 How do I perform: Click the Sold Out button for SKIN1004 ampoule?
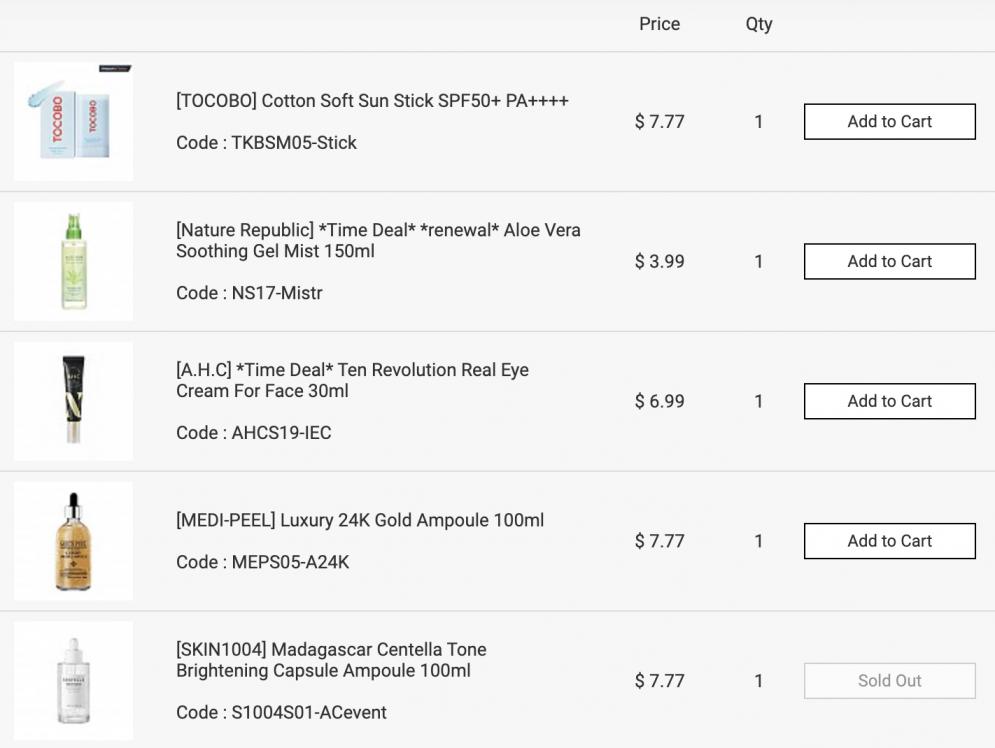(889, 681)
